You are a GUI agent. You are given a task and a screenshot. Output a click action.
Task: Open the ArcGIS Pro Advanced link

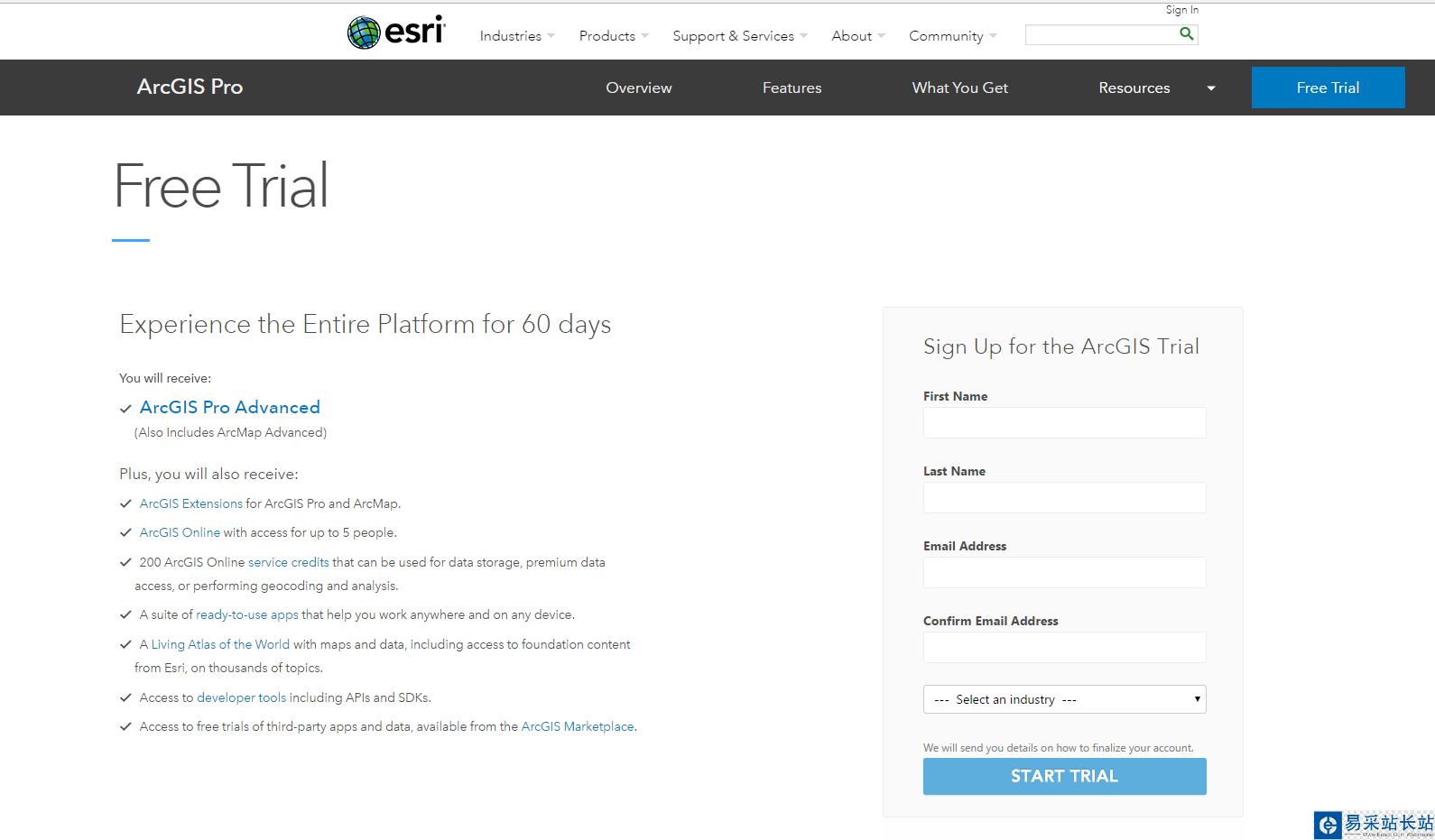[x=230, y=407]
